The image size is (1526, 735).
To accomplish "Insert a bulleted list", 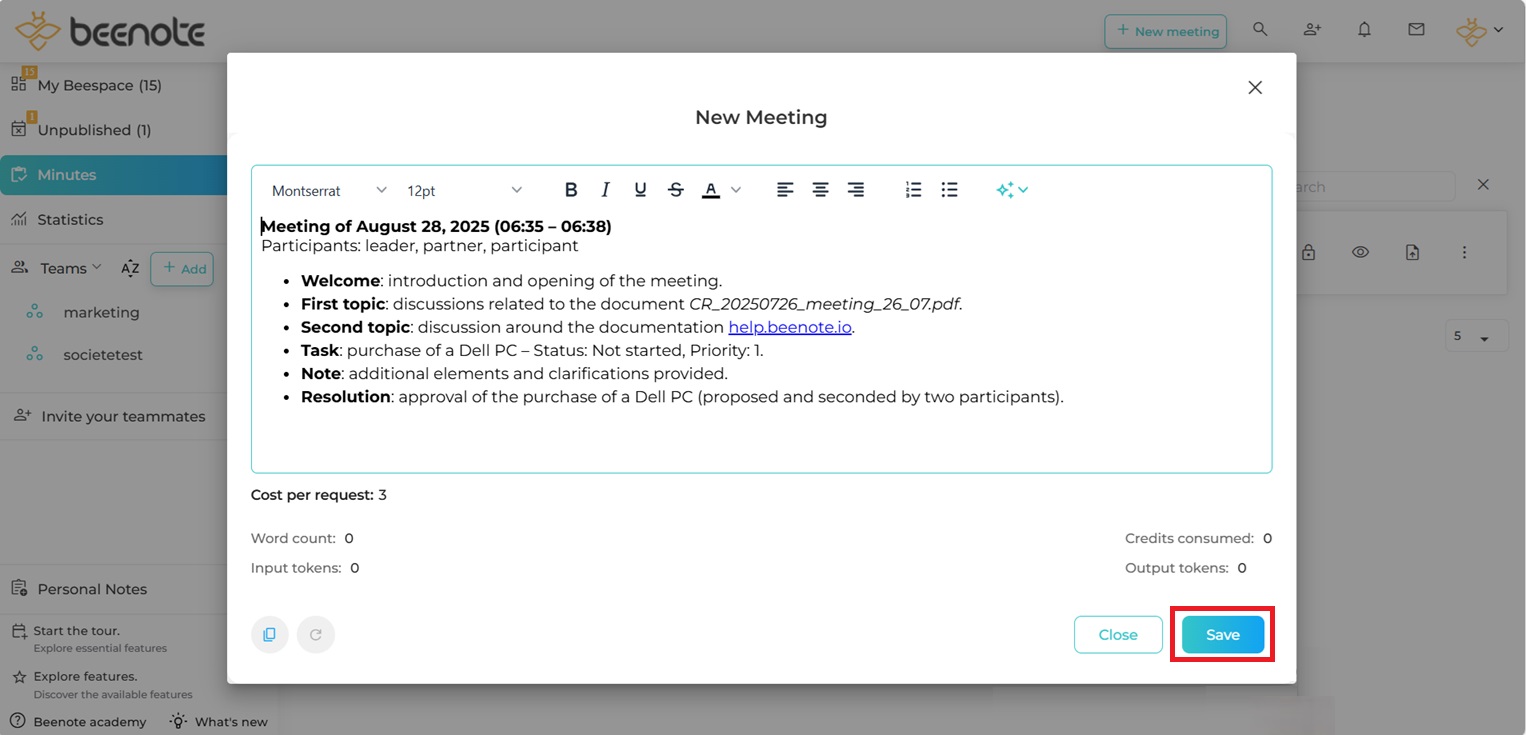I will pyautogui.click(x=949, y=190).
